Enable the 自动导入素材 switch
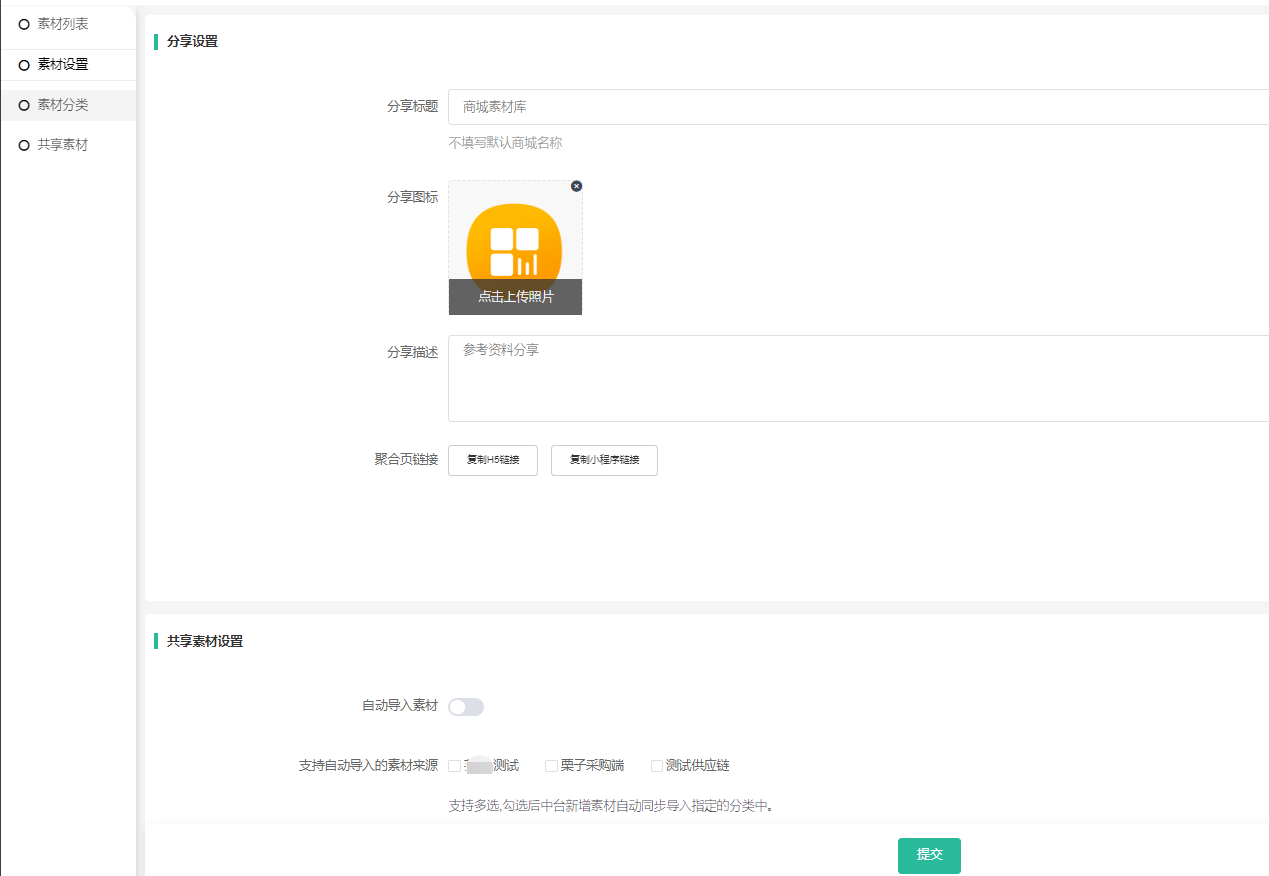 (466, 707)
